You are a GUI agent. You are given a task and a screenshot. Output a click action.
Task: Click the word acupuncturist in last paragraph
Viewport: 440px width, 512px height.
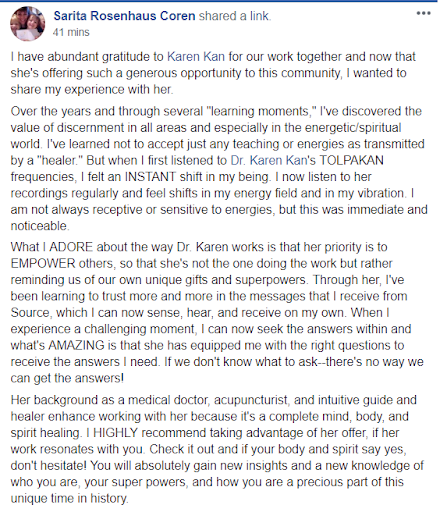click(250, 400)
